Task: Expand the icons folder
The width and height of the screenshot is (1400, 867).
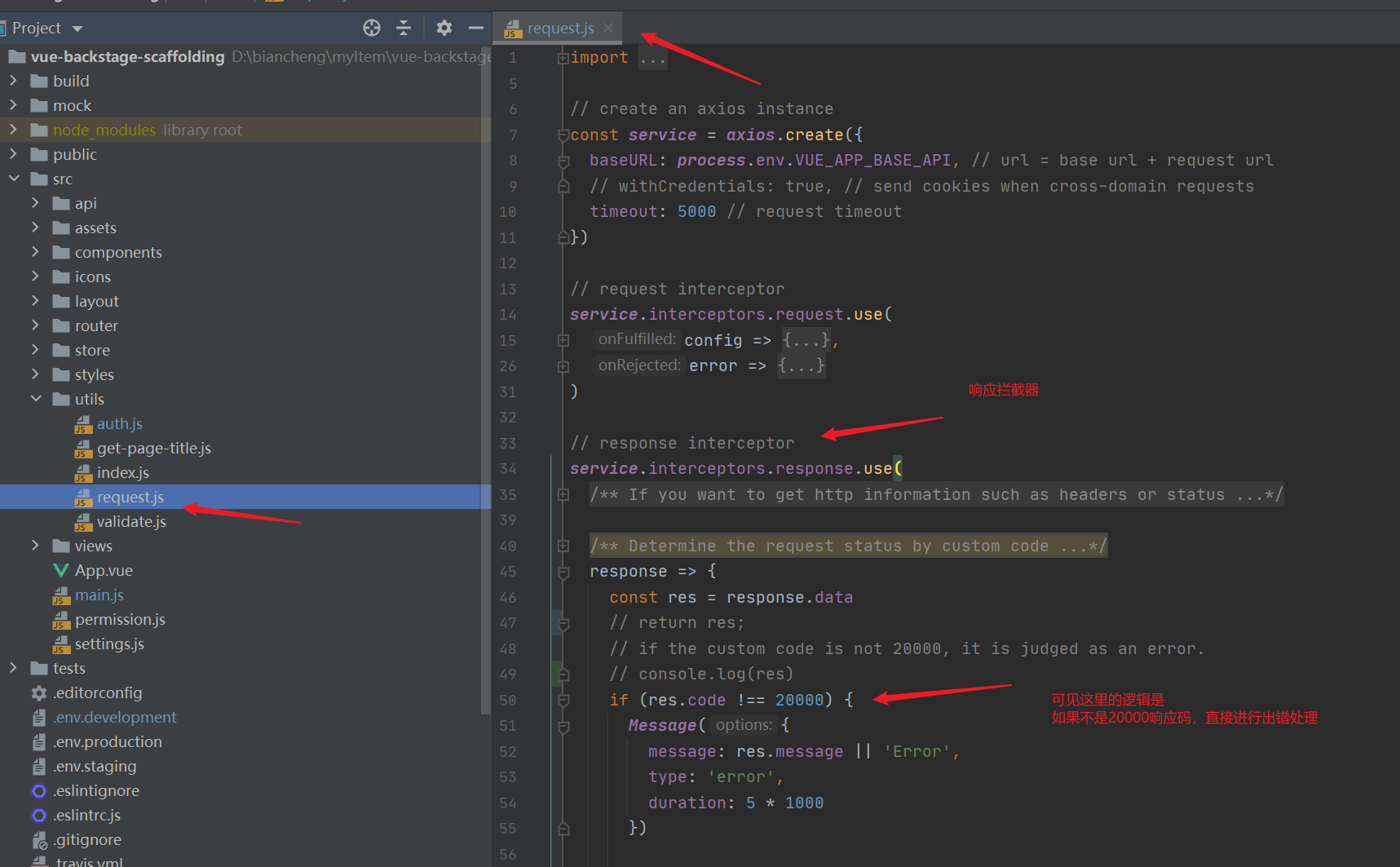Action: [x=35, y=276]
